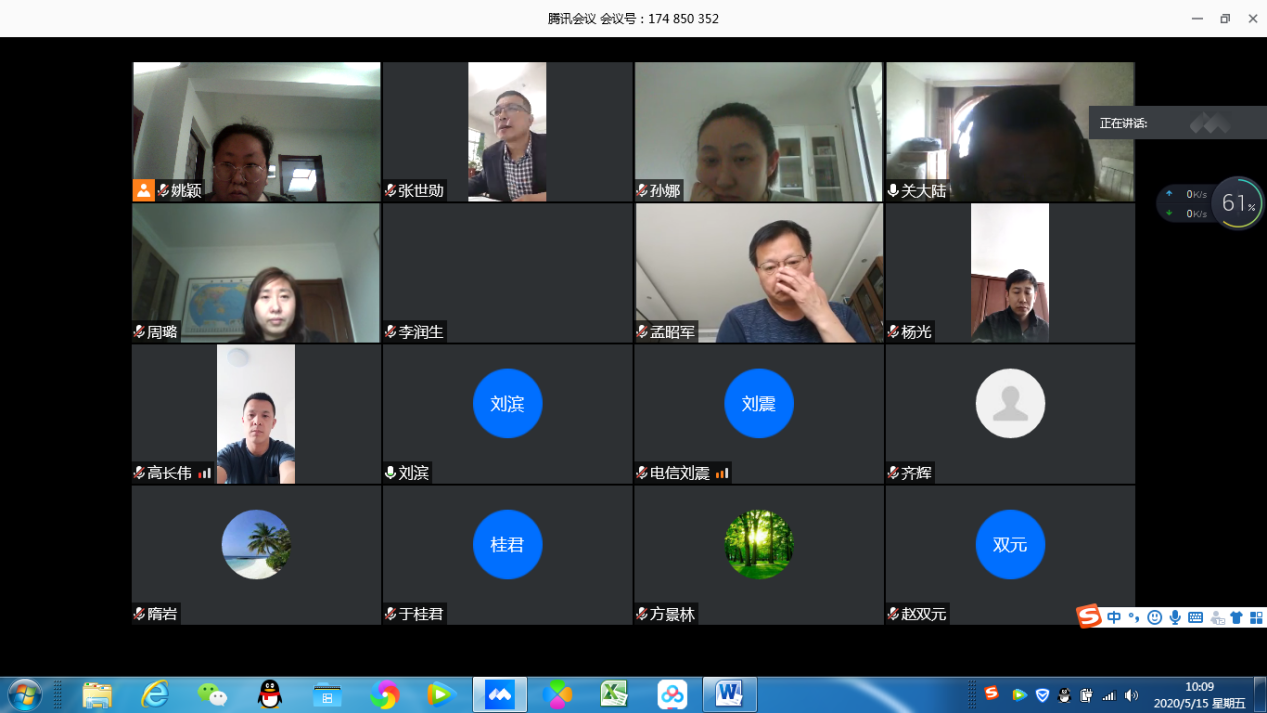
Task: Launch Internet Explorer from the taskbar
Action: pos(154,694)
